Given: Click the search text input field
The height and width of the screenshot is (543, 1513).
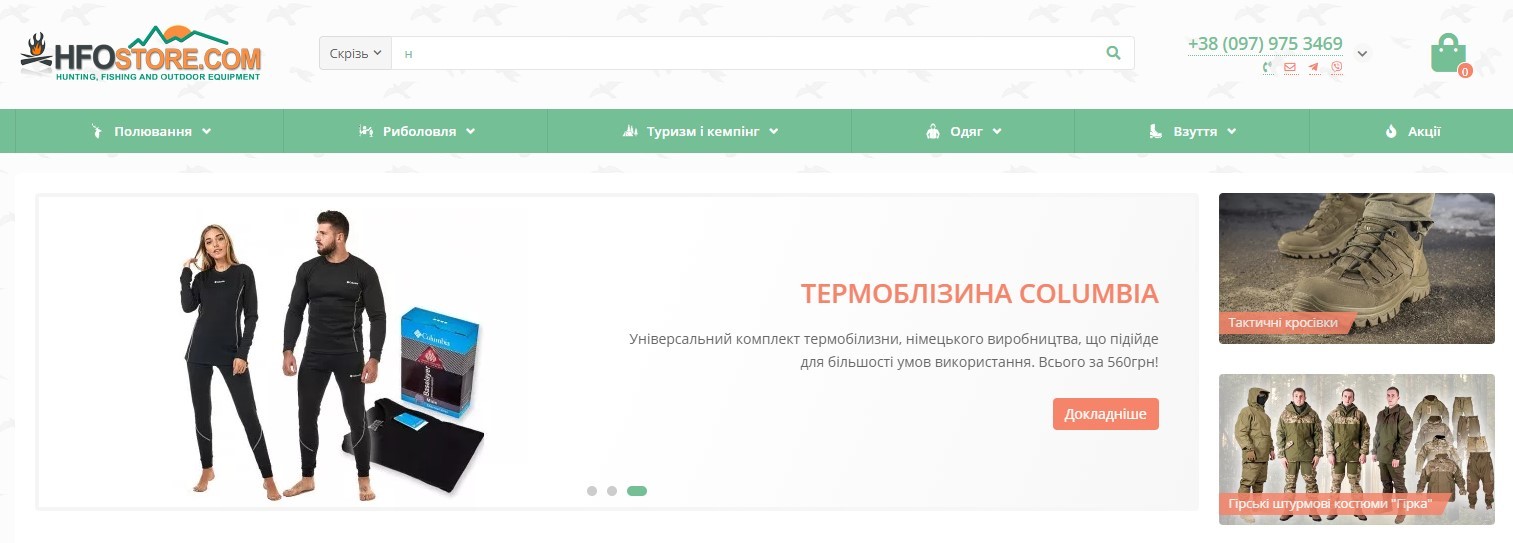Looking at the screenshot, I should pos(745,53).
